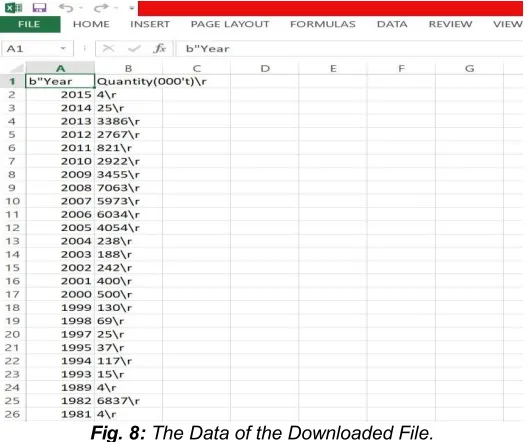Select cell containing 6837\r

128,401
